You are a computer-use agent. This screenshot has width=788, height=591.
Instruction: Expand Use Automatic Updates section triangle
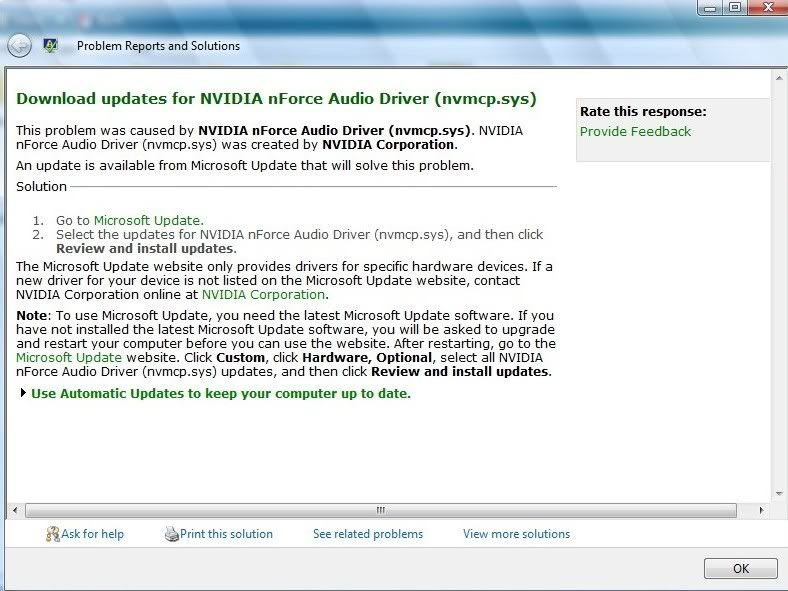[23, 392]
